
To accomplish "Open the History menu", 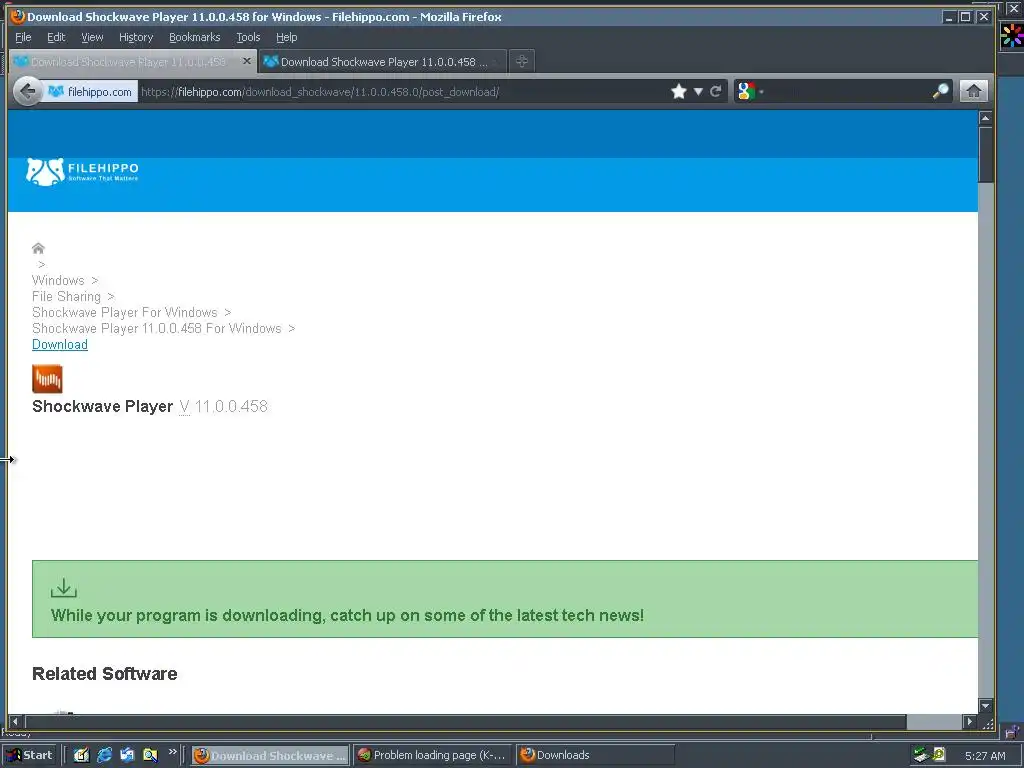I will click(136, 37).
